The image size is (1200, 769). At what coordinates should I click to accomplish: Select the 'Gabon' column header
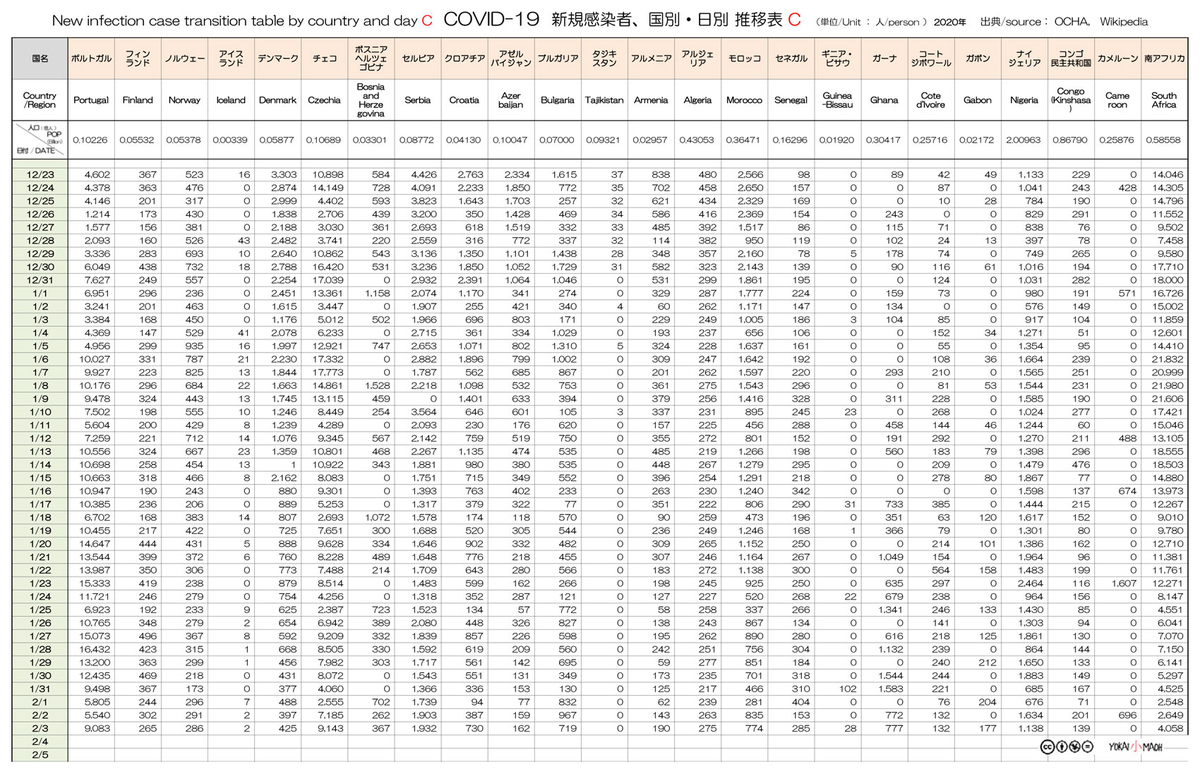coord(977,101)
